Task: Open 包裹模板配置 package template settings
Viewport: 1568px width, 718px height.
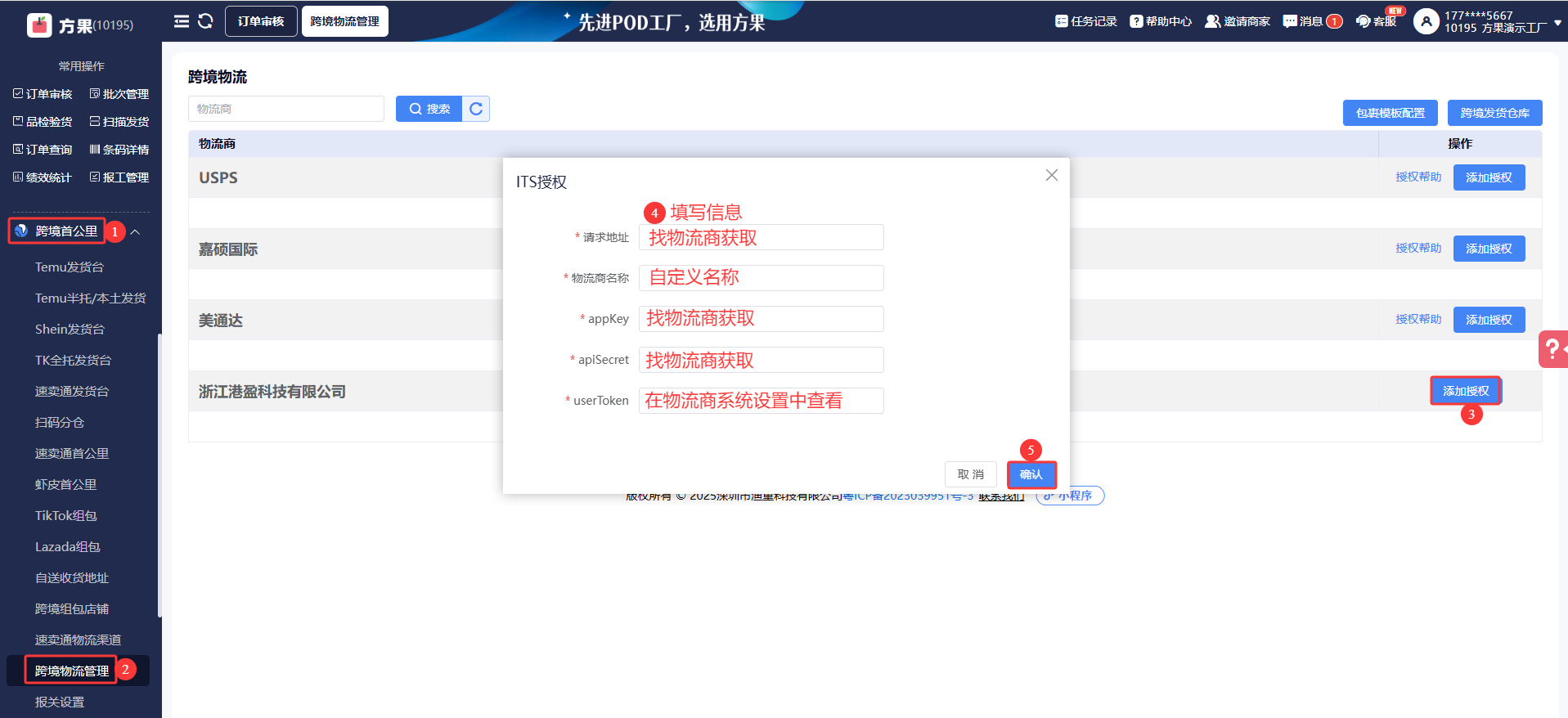Action: 1390,113
